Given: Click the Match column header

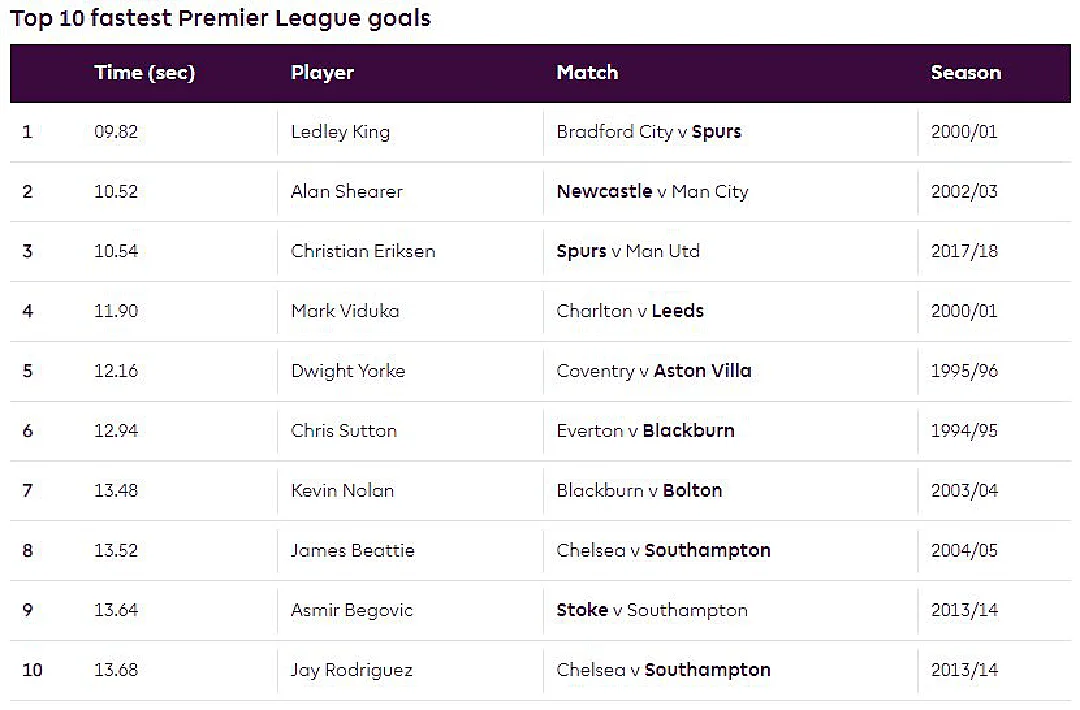Looking at the screenshot, I should click(588, 72).
